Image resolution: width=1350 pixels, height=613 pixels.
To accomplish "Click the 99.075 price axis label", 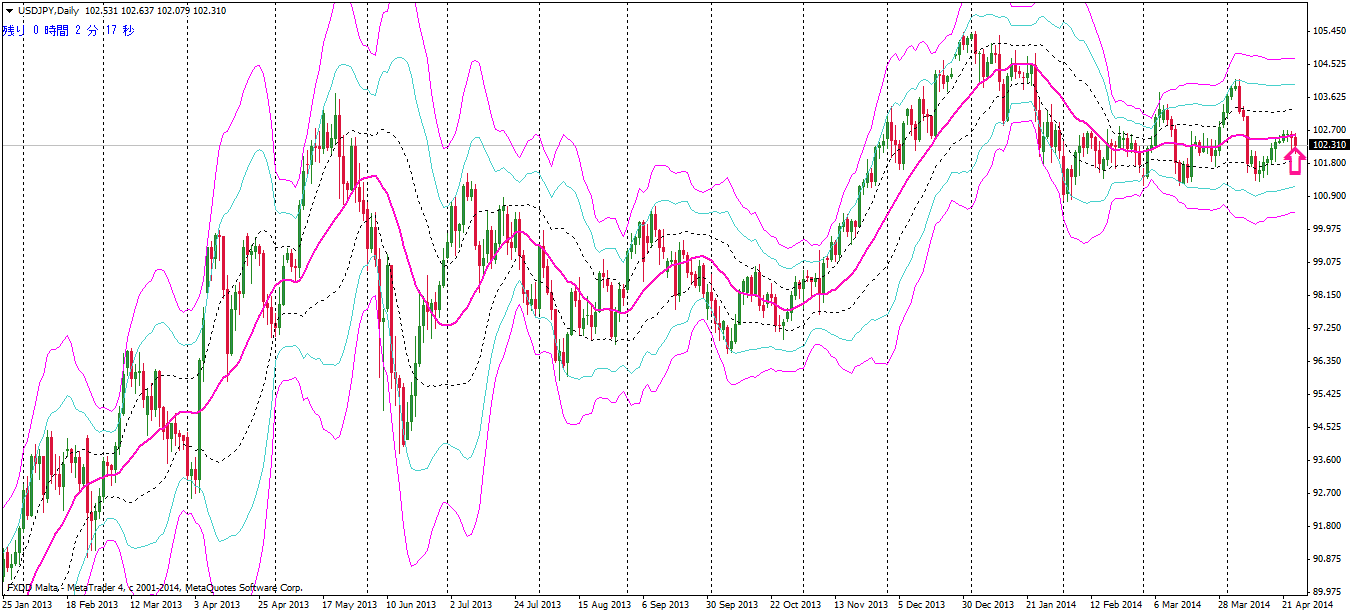I will tap(1327, 261).
